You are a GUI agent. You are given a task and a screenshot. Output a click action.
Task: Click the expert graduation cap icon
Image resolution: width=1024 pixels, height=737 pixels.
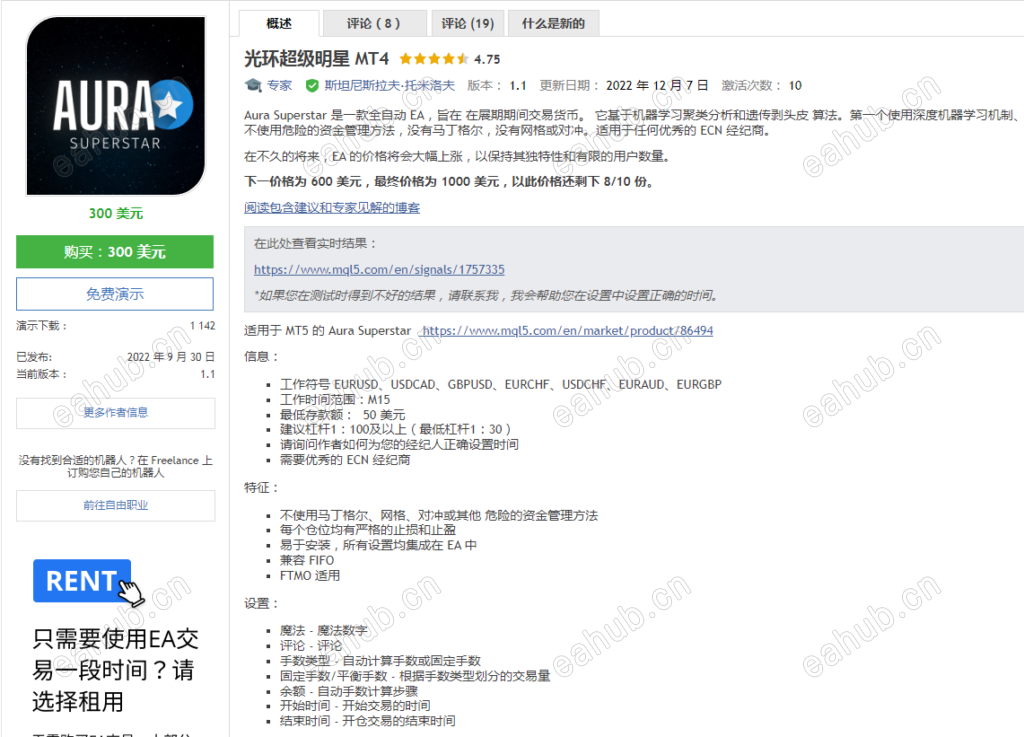pyautogui.click(x=253, y=86)
